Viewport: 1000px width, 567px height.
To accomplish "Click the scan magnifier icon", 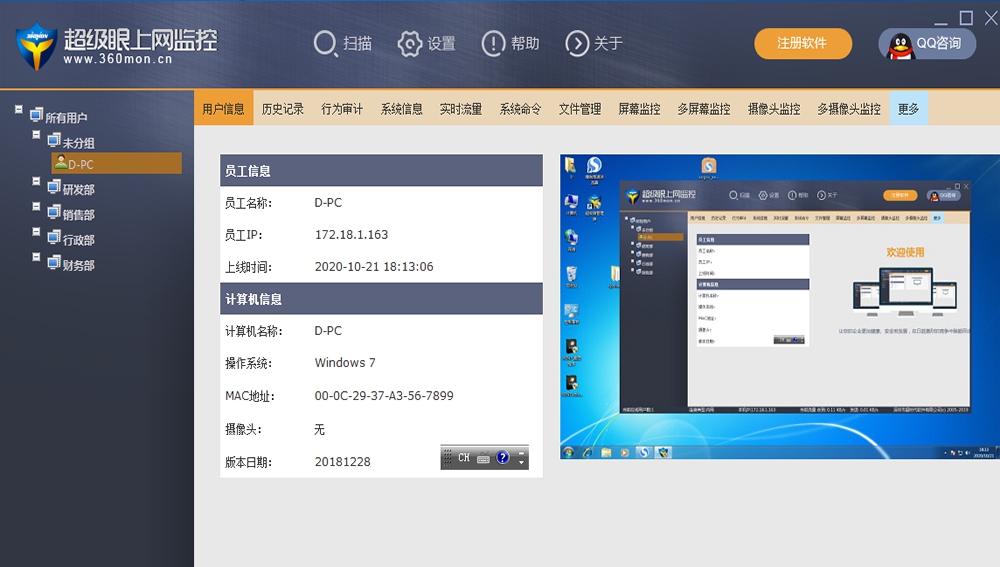I will click(325, 43).
